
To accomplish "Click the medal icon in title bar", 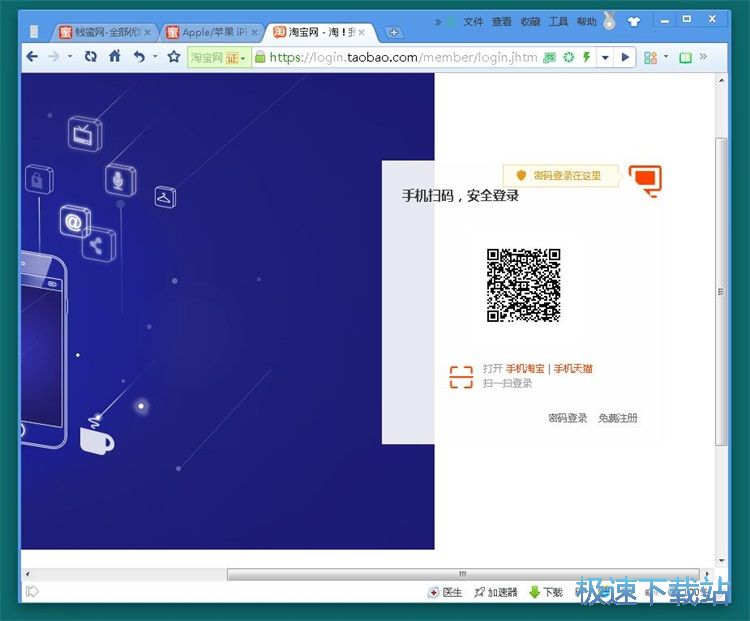I will [x=609, y=21].
